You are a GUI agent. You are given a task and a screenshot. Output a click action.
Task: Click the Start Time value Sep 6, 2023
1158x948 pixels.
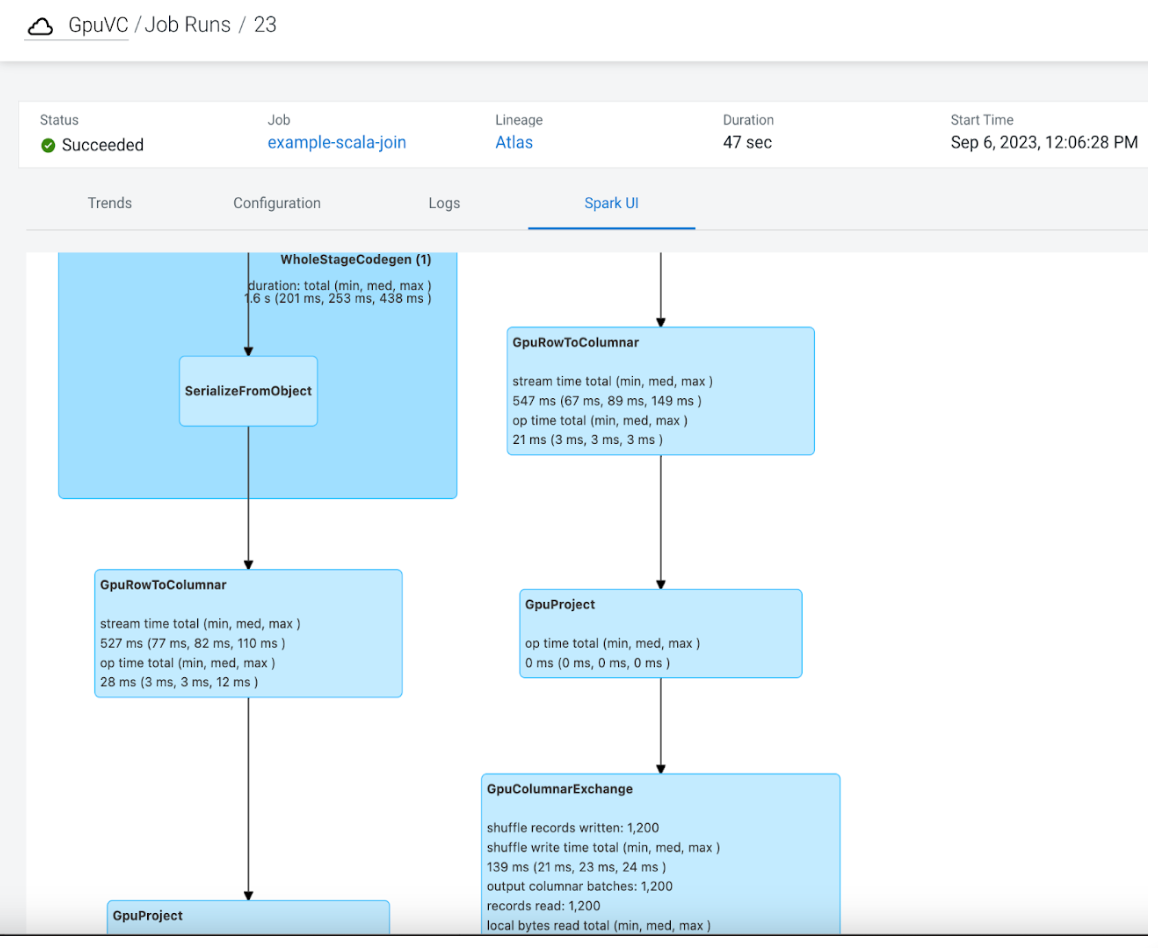tap(1043, 143)
